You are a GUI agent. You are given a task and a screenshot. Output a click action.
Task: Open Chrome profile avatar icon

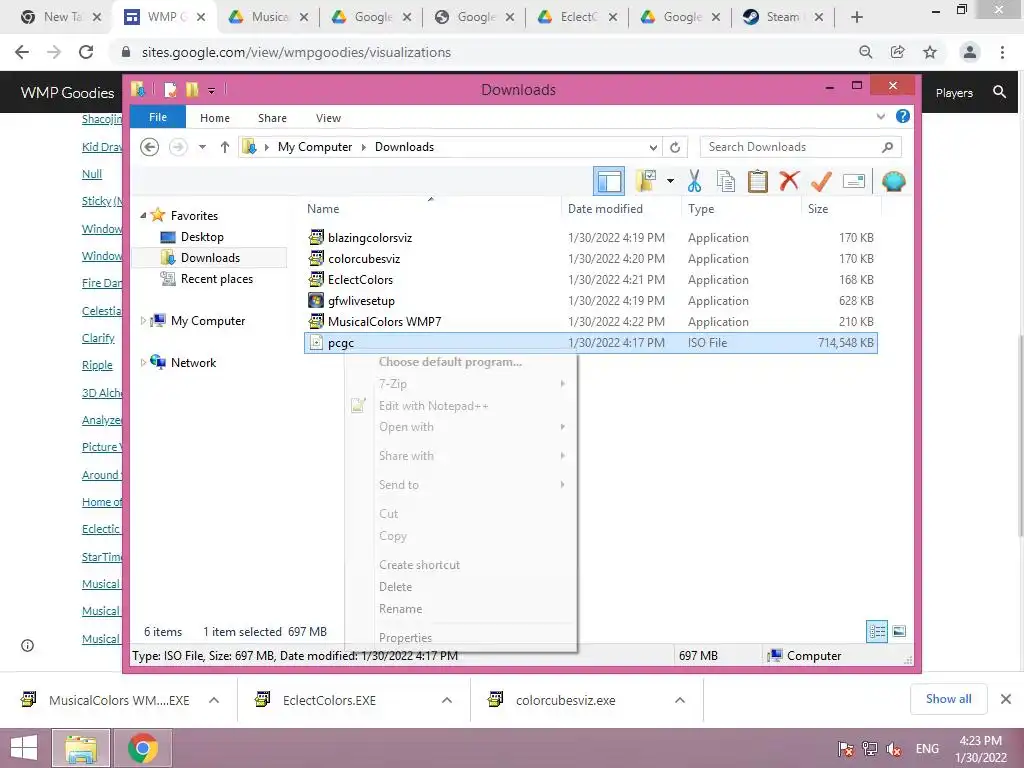(970, 52)
